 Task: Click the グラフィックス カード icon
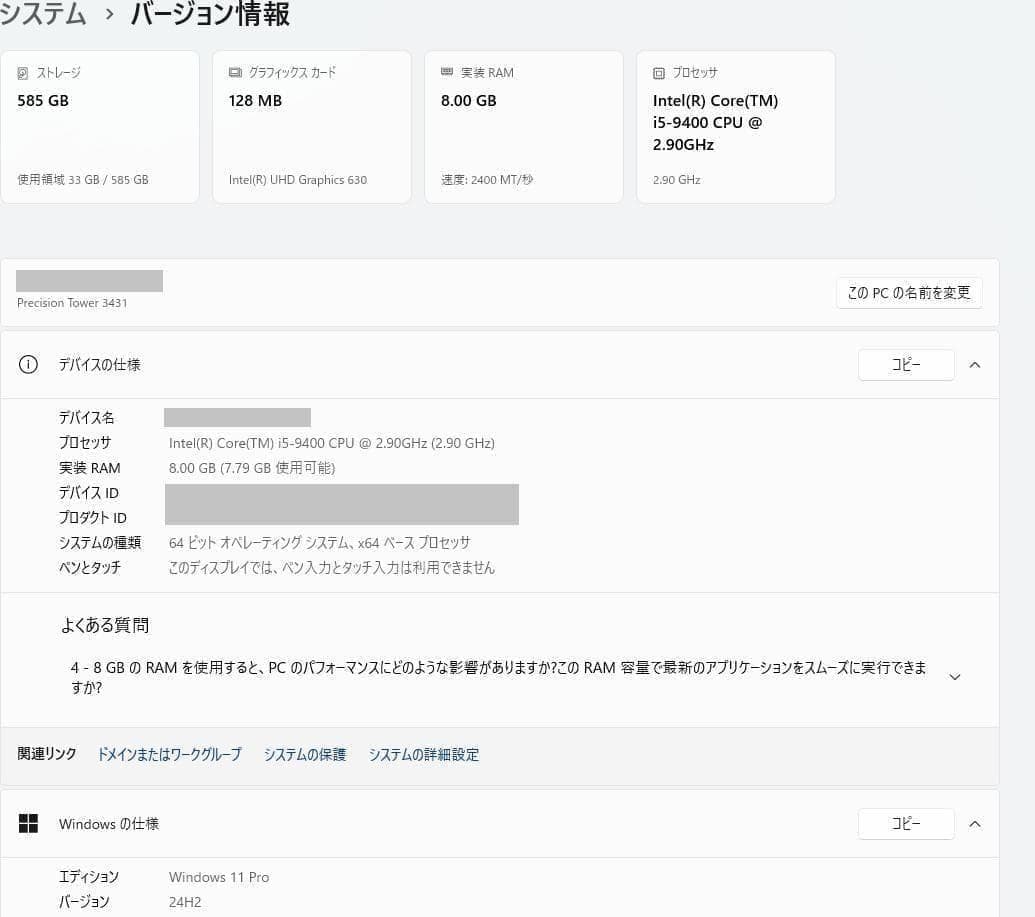(234, 72)
